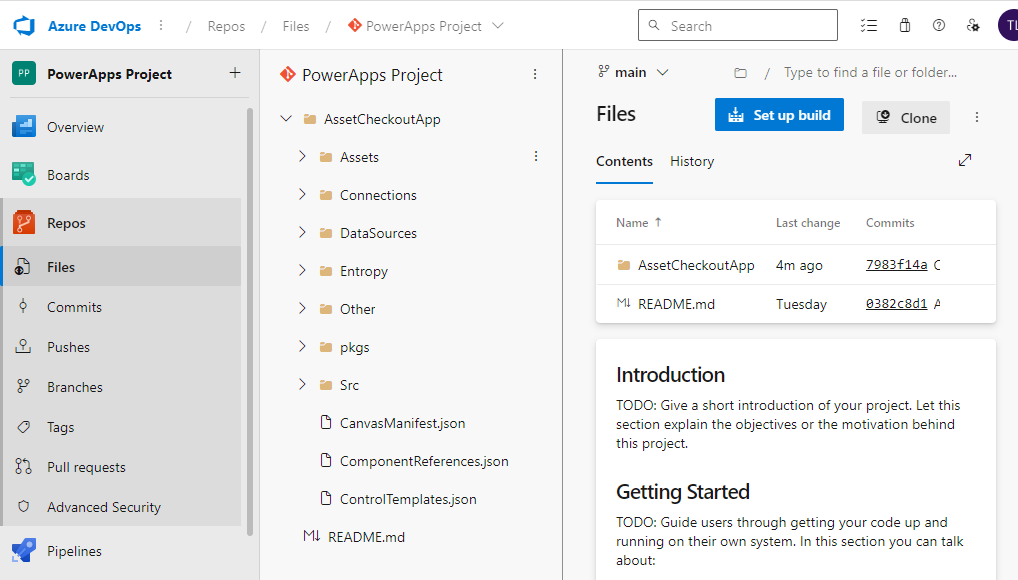Select ComponentReferences.json in the tree
Screen dimensions: 1018x580
(x=424, y=461)
